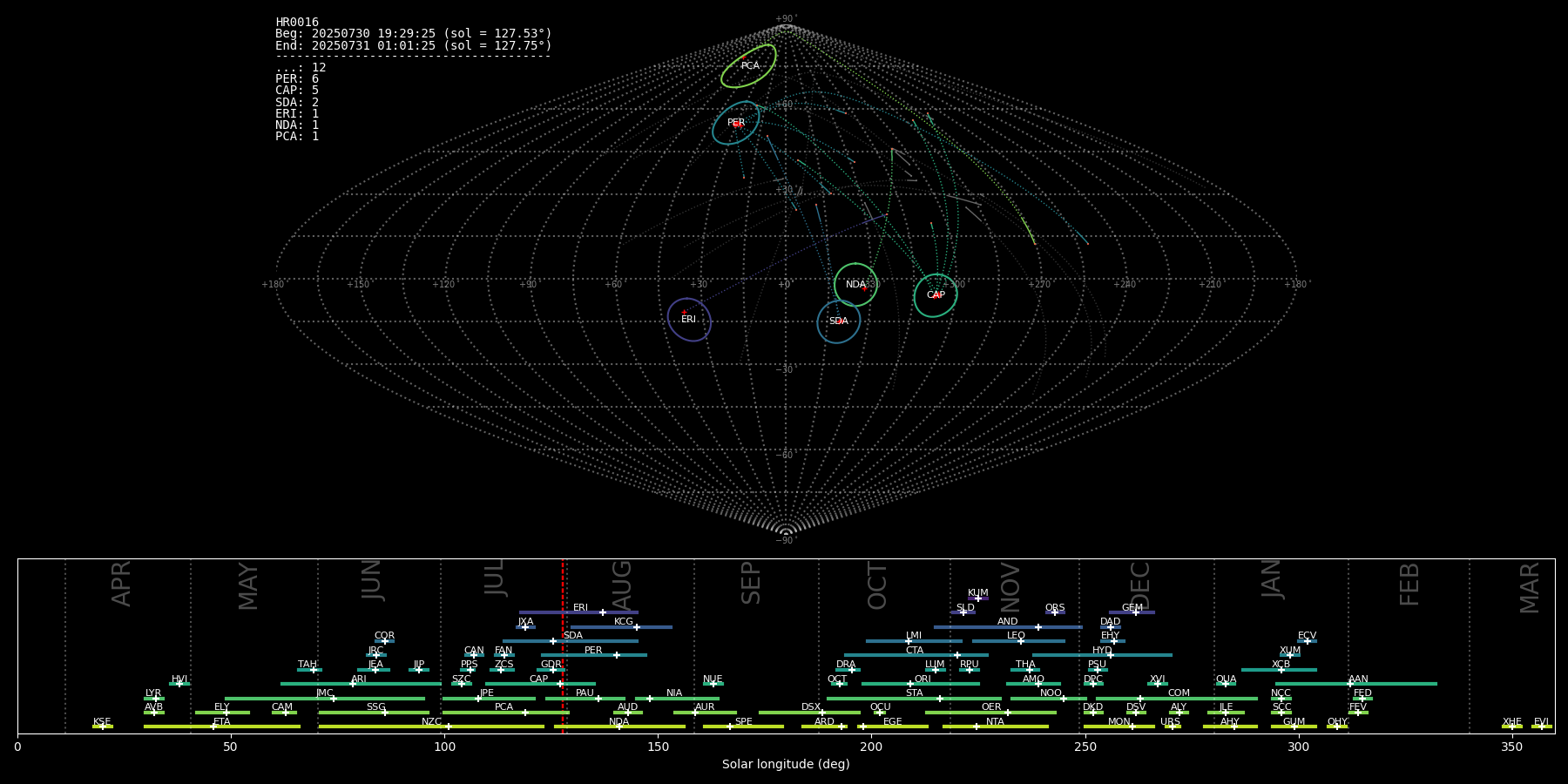Click the +90° label above the sky map
Image resolution: width=1568 pixels, height=784 pixels.
[x=786, y=19]
